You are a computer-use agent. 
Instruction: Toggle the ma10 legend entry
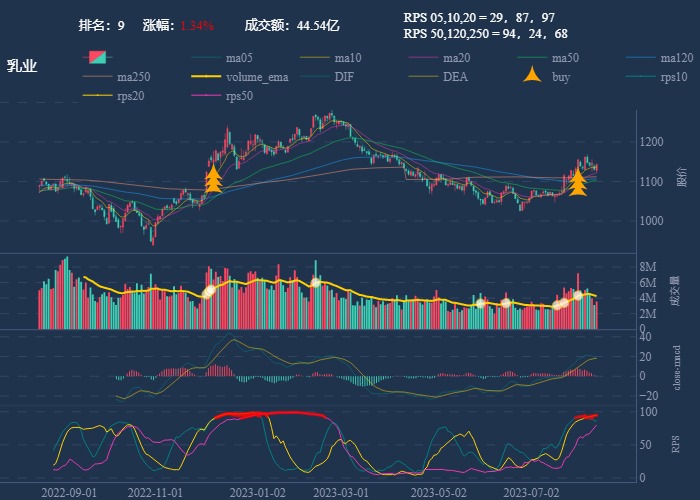tap(347, 58)
